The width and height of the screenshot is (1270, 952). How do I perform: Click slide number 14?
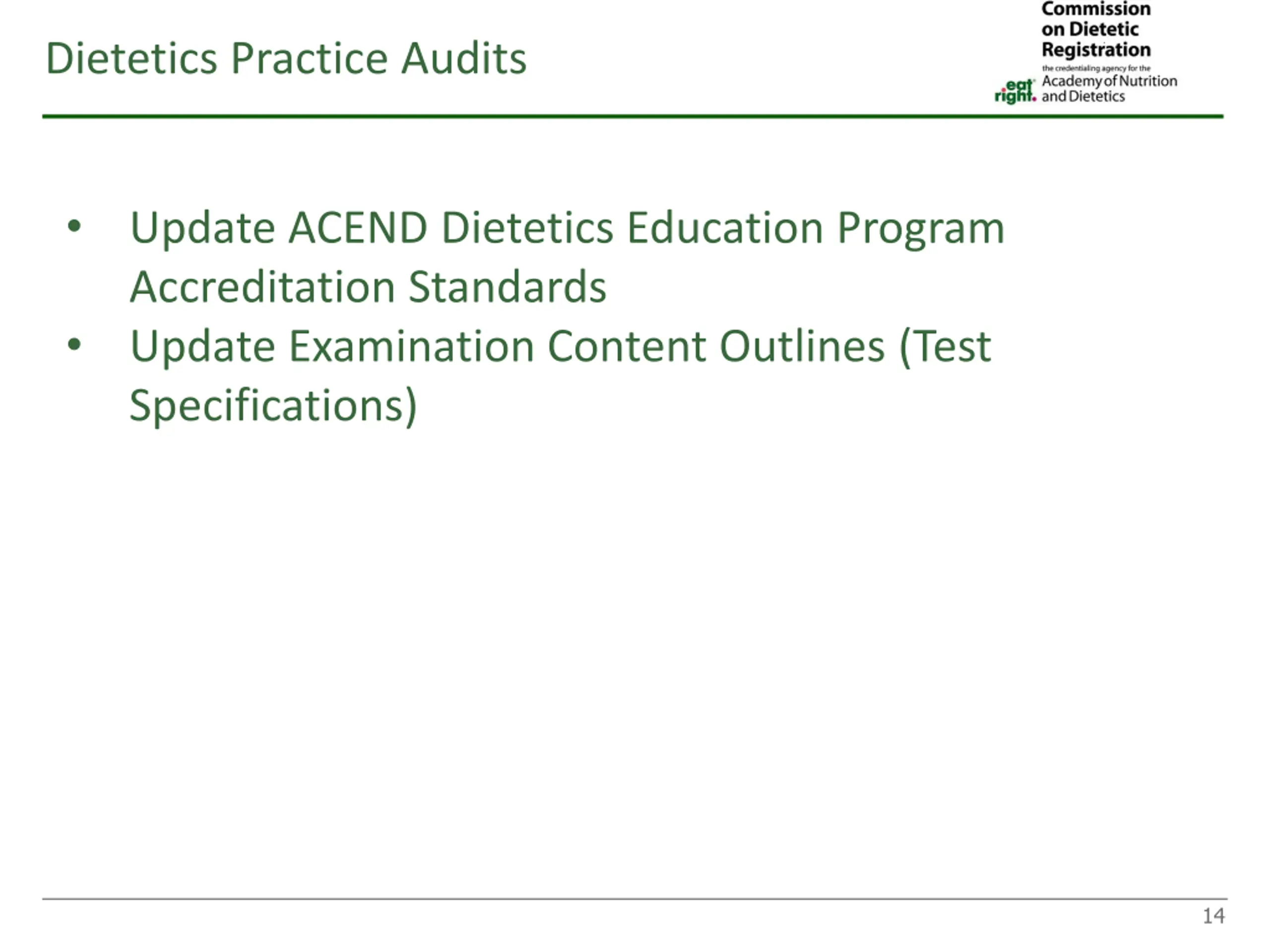click(x=1214, y=916)
